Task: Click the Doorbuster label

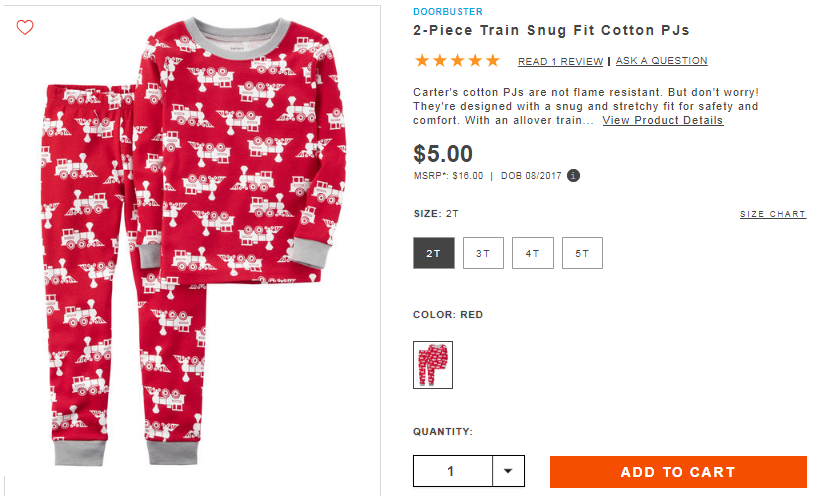Action: click(448, 12)
